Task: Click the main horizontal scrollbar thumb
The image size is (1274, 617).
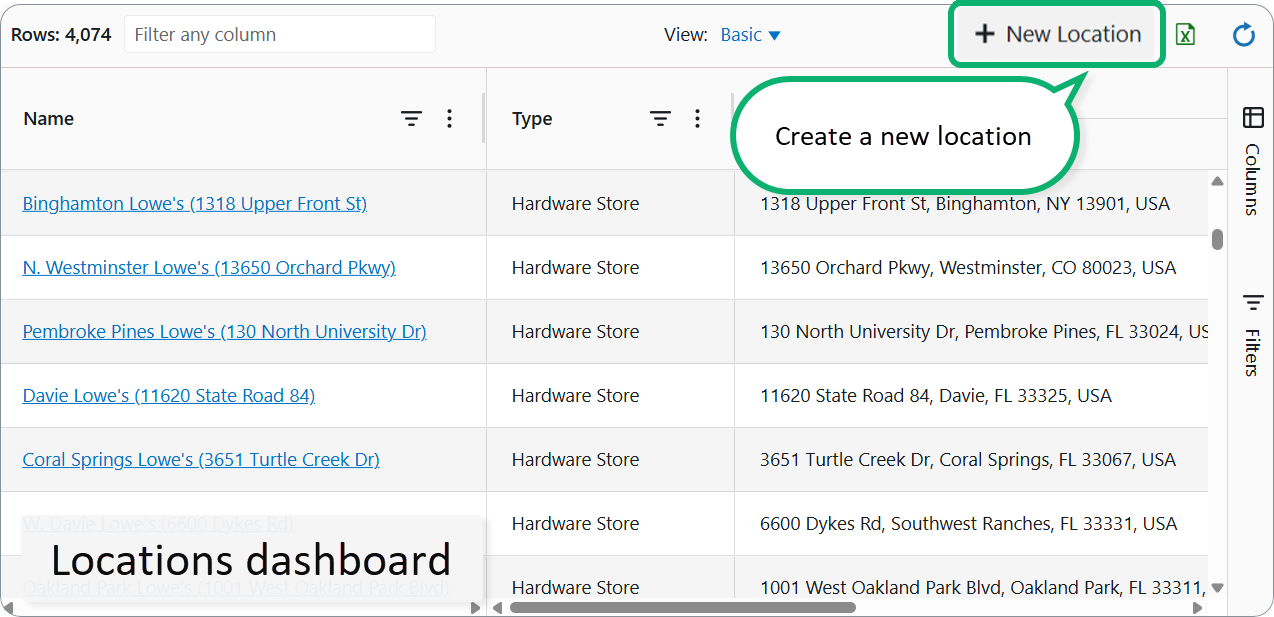Action: tap(683, 607)
